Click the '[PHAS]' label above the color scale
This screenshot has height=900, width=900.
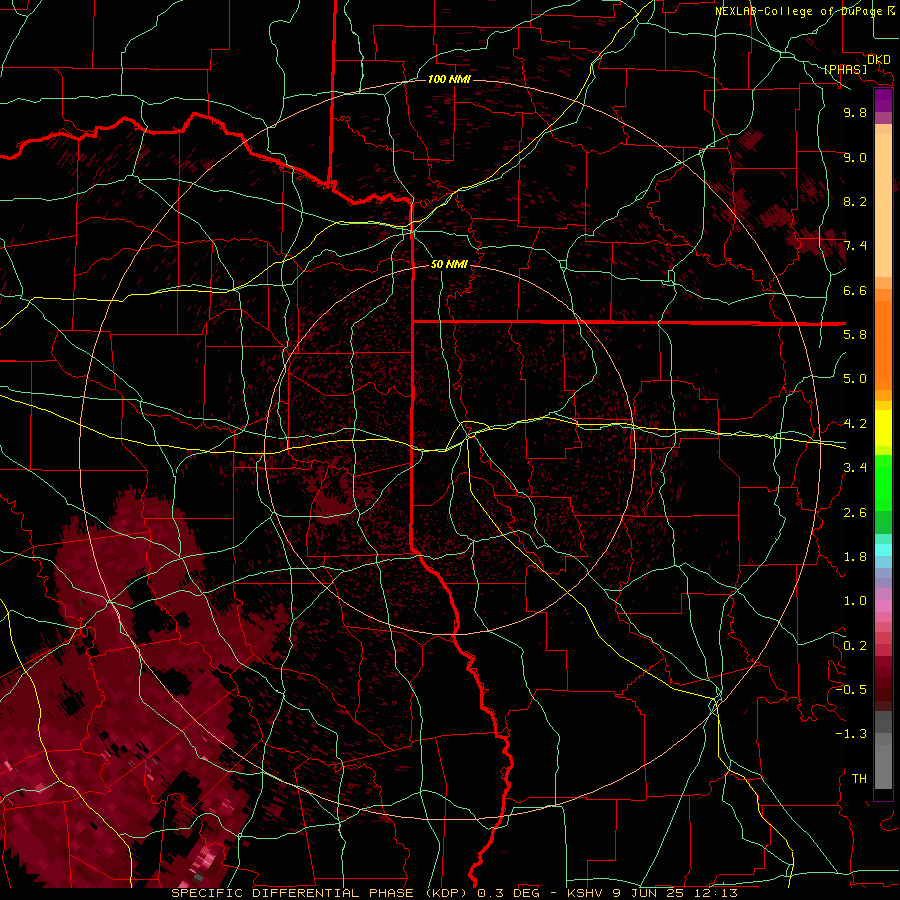pyautogui.click(x=845, y=69)
